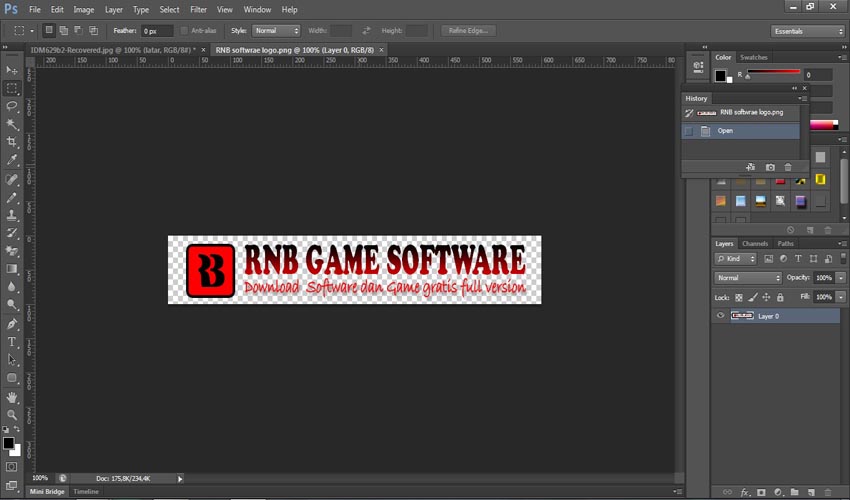Image resolution: width=850 pixels, height=500 pixels.
Task: Select the Eraser tool
Action: coord(12,251)
